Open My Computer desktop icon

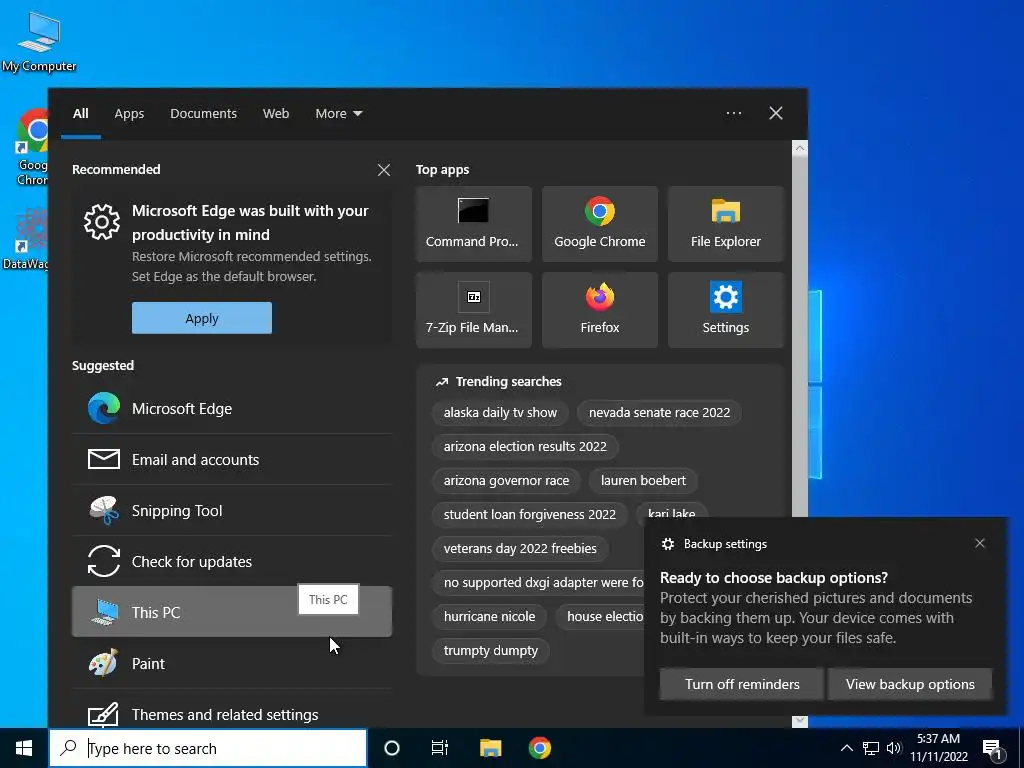point(39,40)
